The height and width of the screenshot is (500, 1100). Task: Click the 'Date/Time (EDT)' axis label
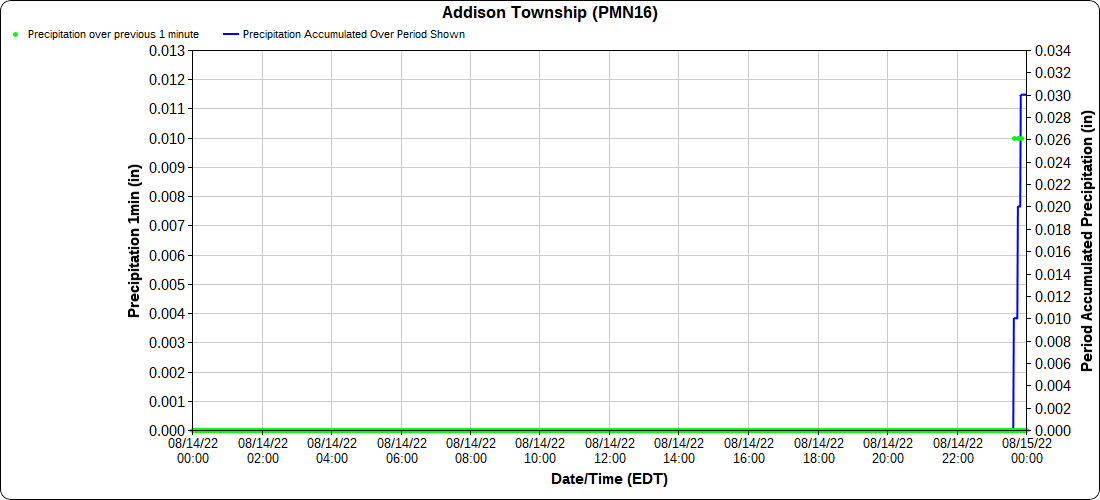click(x=609, y=479)
